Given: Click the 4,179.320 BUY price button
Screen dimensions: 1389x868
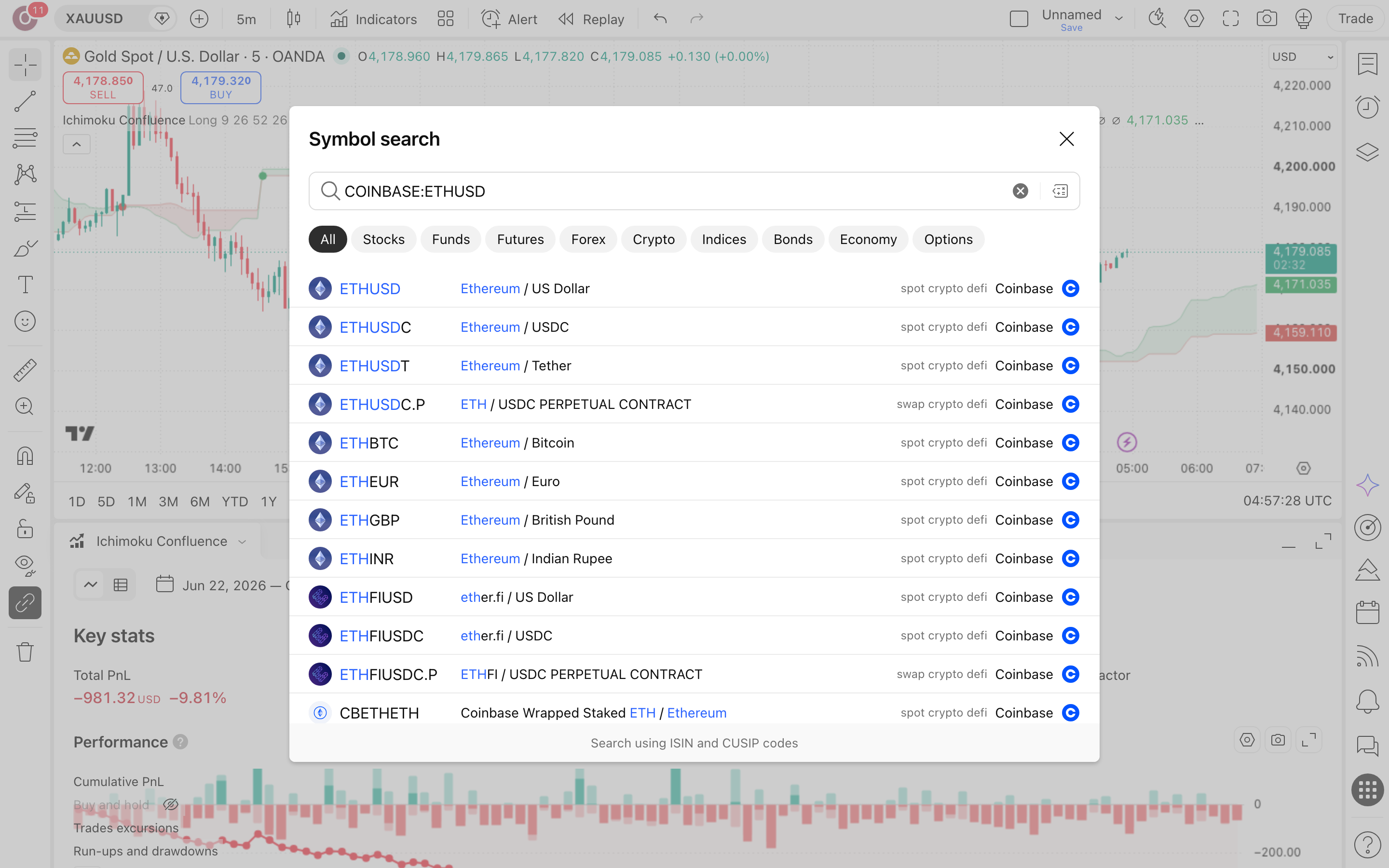Looking at the screenshot, I should [x=221, y=87].
